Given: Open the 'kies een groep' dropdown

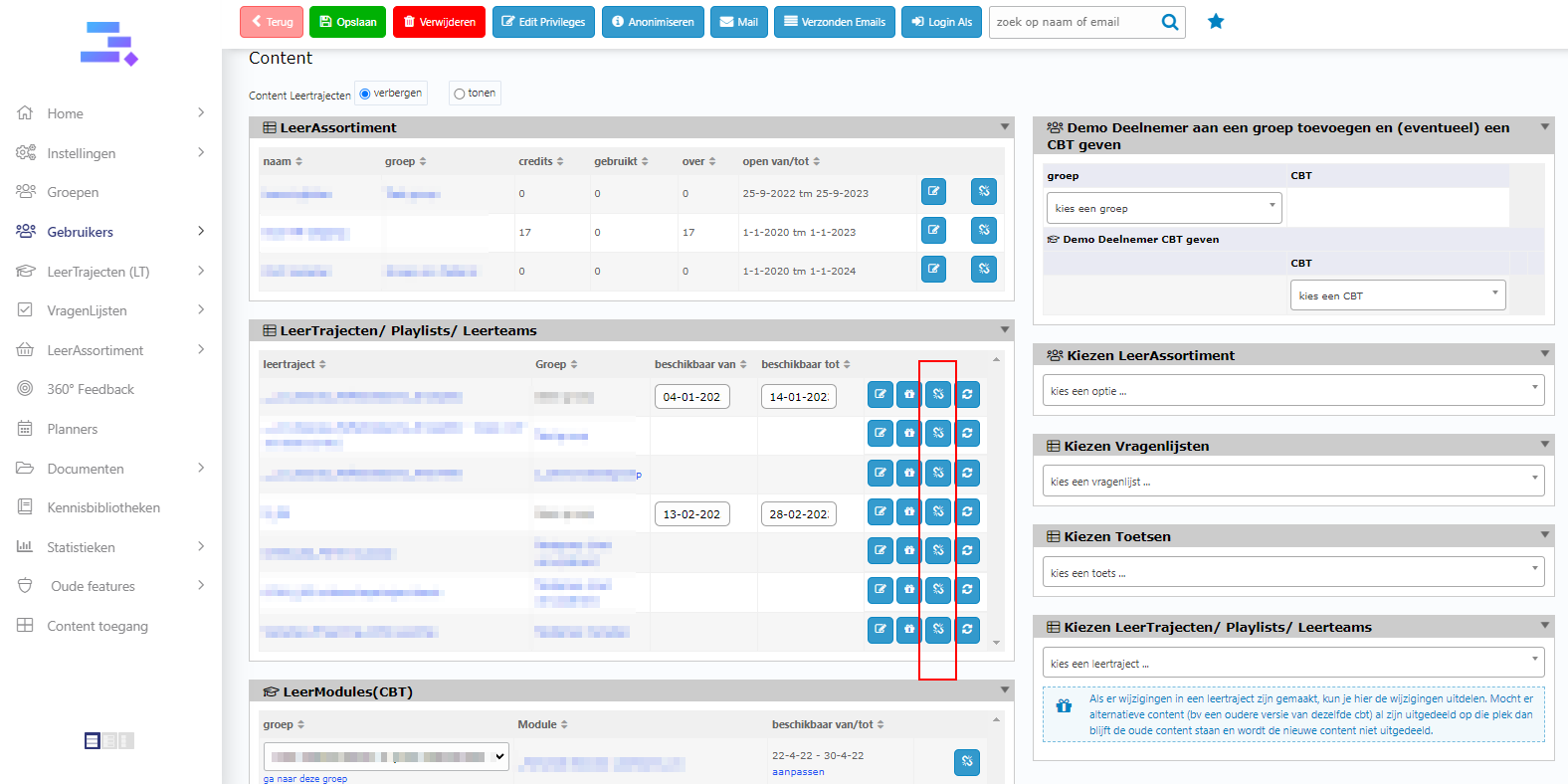Looking at the screenshot, I should click(1163, 208).
